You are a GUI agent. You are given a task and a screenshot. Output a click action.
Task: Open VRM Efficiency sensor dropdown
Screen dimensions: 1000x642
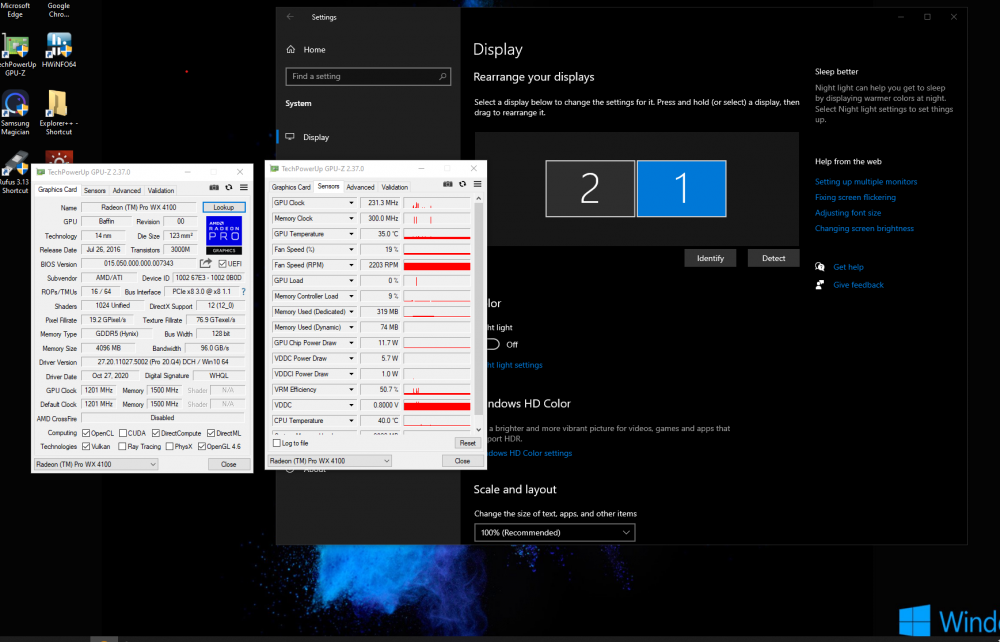click(x=351, y=390)
